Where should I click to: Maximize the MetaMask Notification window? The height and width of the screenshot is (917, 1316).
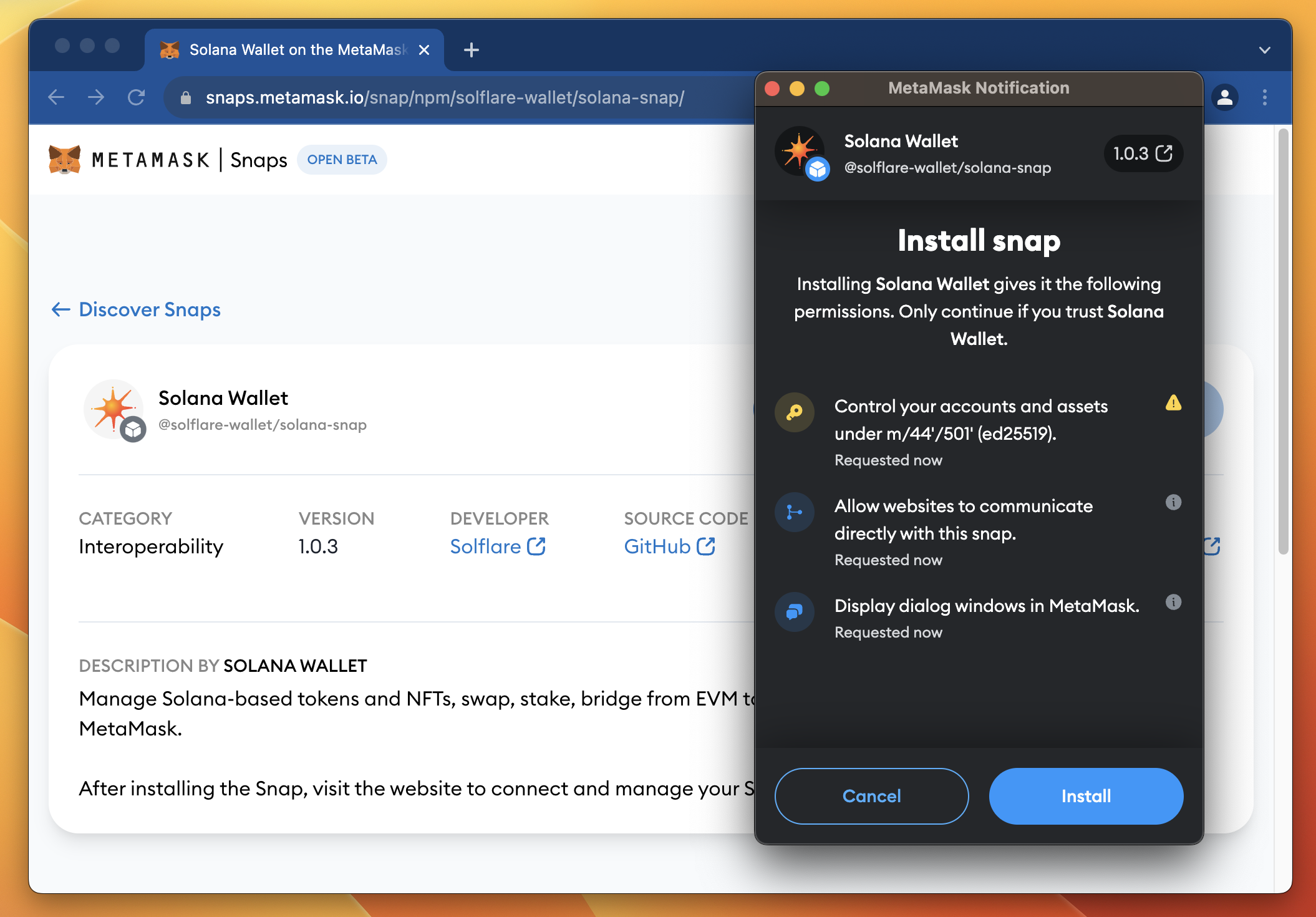822,89
